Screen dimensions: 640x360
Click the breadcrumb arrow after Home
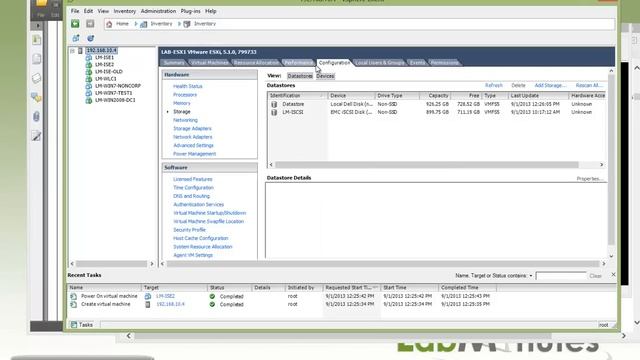(136, 24)
